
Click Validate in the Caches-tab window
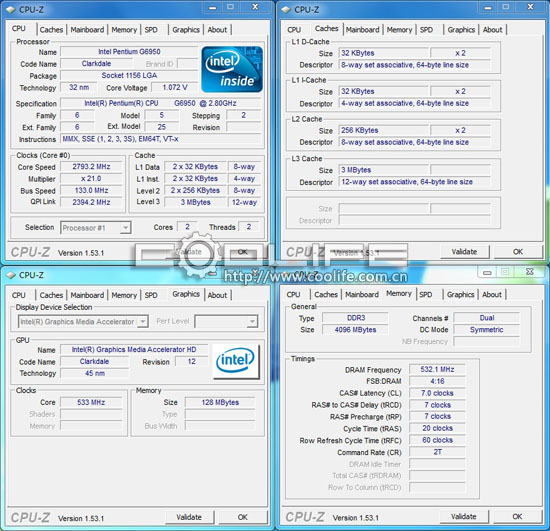[x=464, y=252]
